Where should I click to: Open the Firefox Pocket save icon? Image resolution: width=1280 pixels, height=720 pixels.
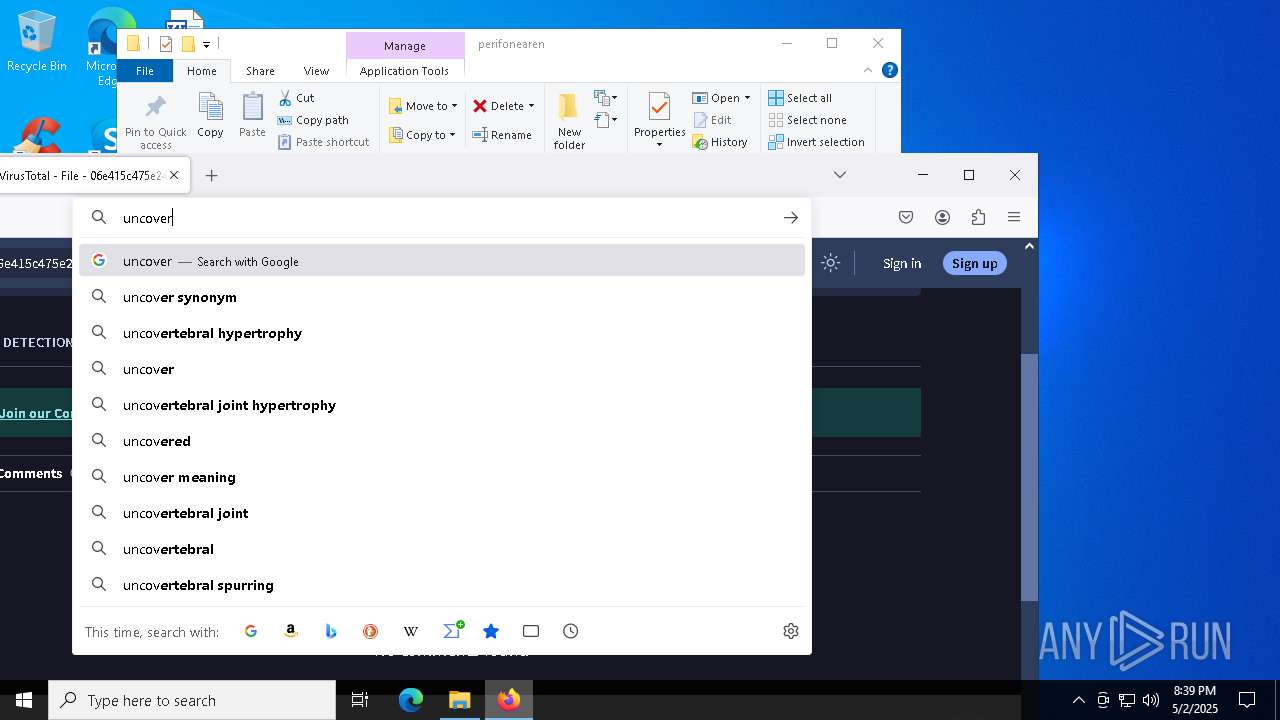pyautogui.click(x=906, y=217)
